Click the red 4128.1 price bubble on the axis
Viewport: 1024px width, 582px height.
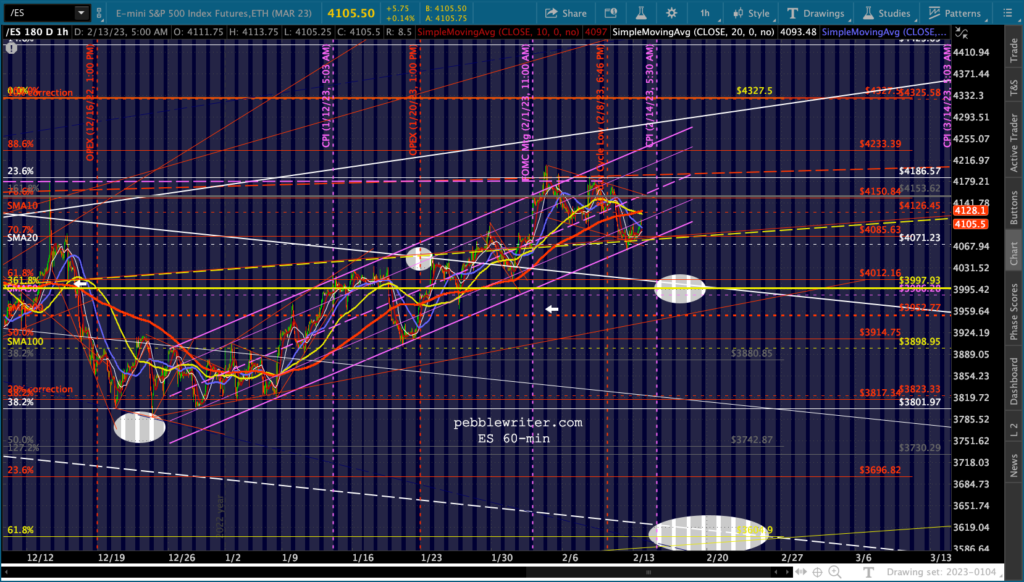coord(970,210)
